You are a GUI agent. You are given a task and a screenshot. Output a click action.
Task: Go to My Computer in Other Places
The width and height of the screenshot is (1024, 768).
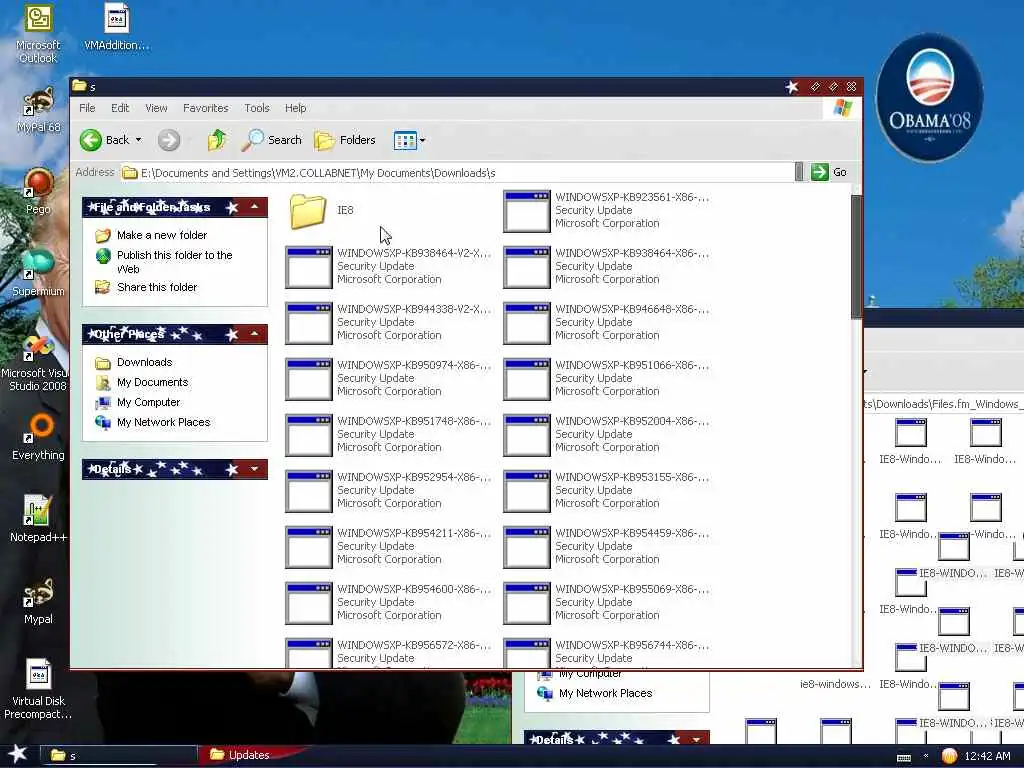138,403
